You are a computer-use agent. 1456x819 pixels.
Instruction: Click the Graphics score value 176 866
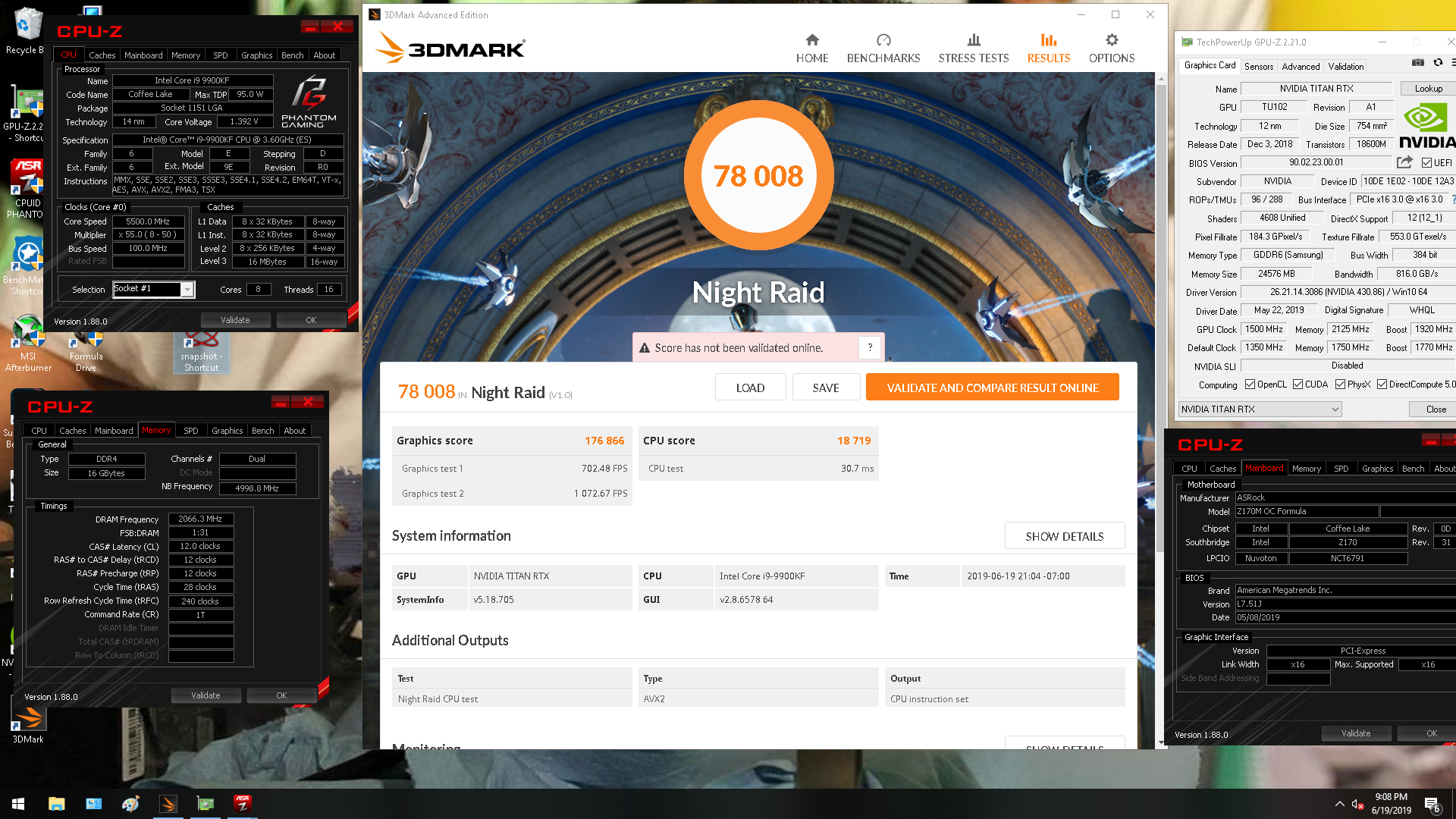pyautogui.click(x=604, y=441)
